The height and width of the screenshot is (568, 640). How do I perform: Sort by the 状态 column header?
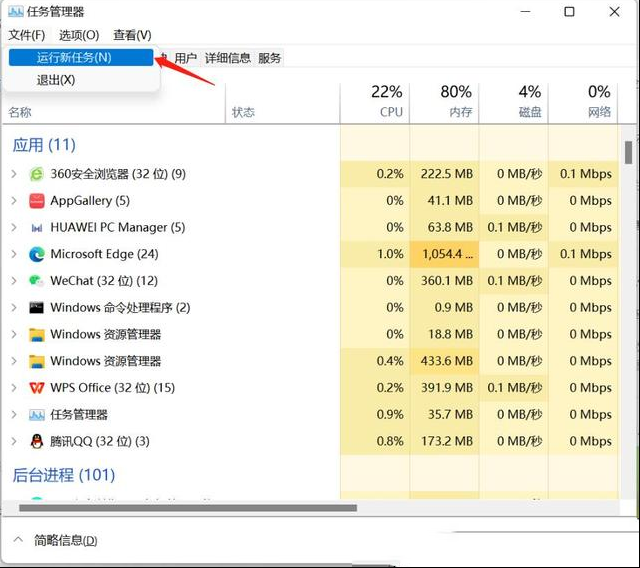243,112
